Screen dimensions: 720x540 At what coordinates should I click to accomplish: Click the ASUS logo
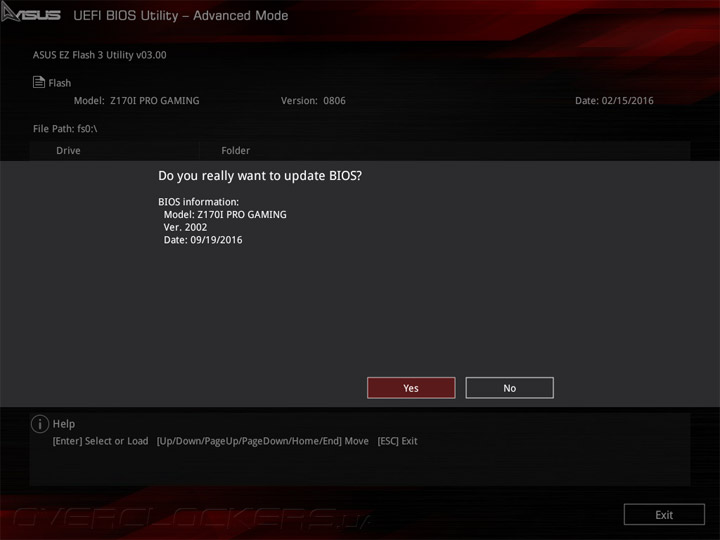[30, 13]
